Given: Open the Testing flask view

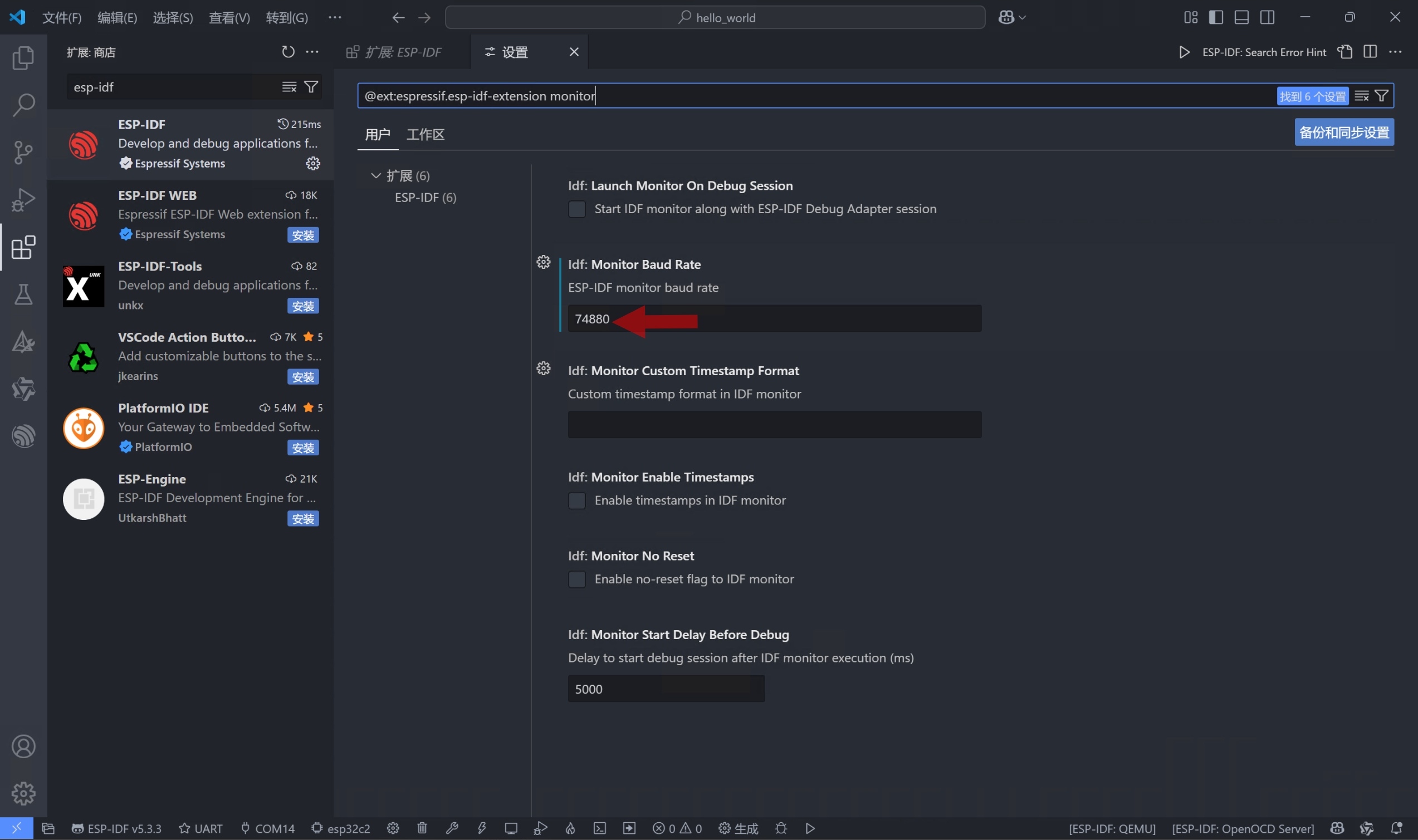Looking at the screenshot, I should 23,294.
